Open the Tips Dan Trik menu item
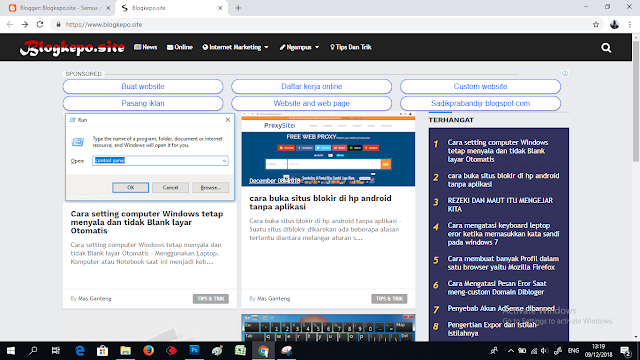Image resolution: width=640 pixels, height=360 pixels. [x=351, y=47]
